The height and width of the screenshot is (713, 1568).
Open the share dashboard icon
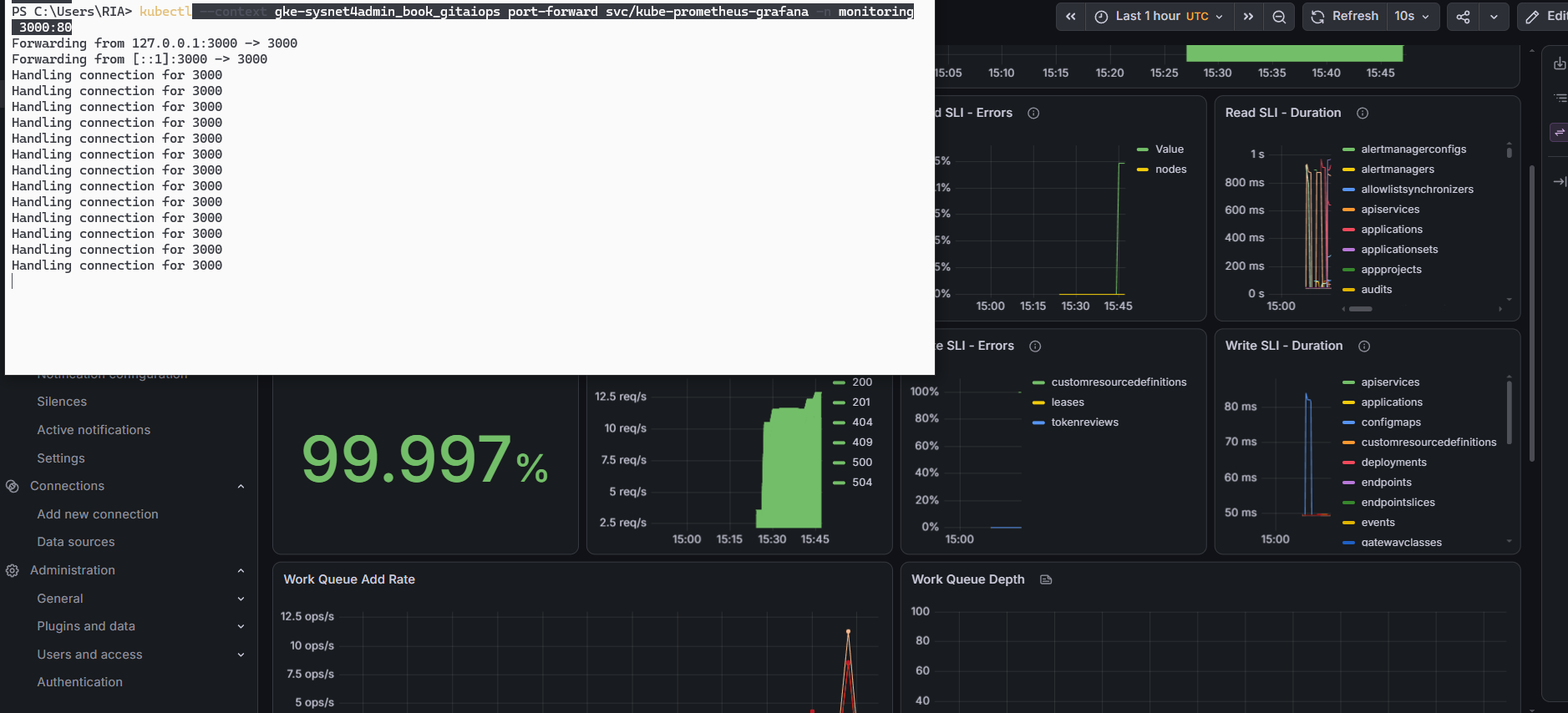pos(1463,17)
